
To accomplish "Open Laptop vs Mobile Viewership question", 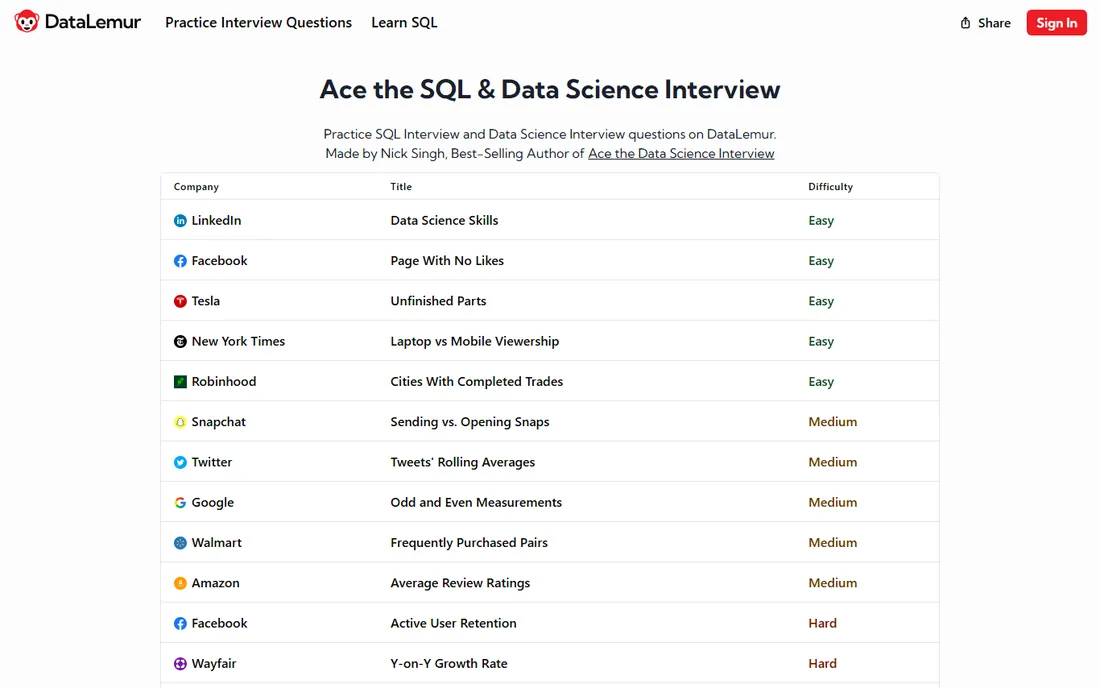I will point(474,342).
